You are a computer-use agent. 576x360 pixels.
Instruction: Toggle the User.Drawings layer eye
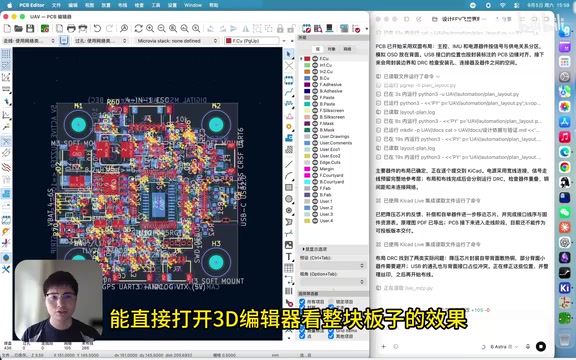[315, 136]
